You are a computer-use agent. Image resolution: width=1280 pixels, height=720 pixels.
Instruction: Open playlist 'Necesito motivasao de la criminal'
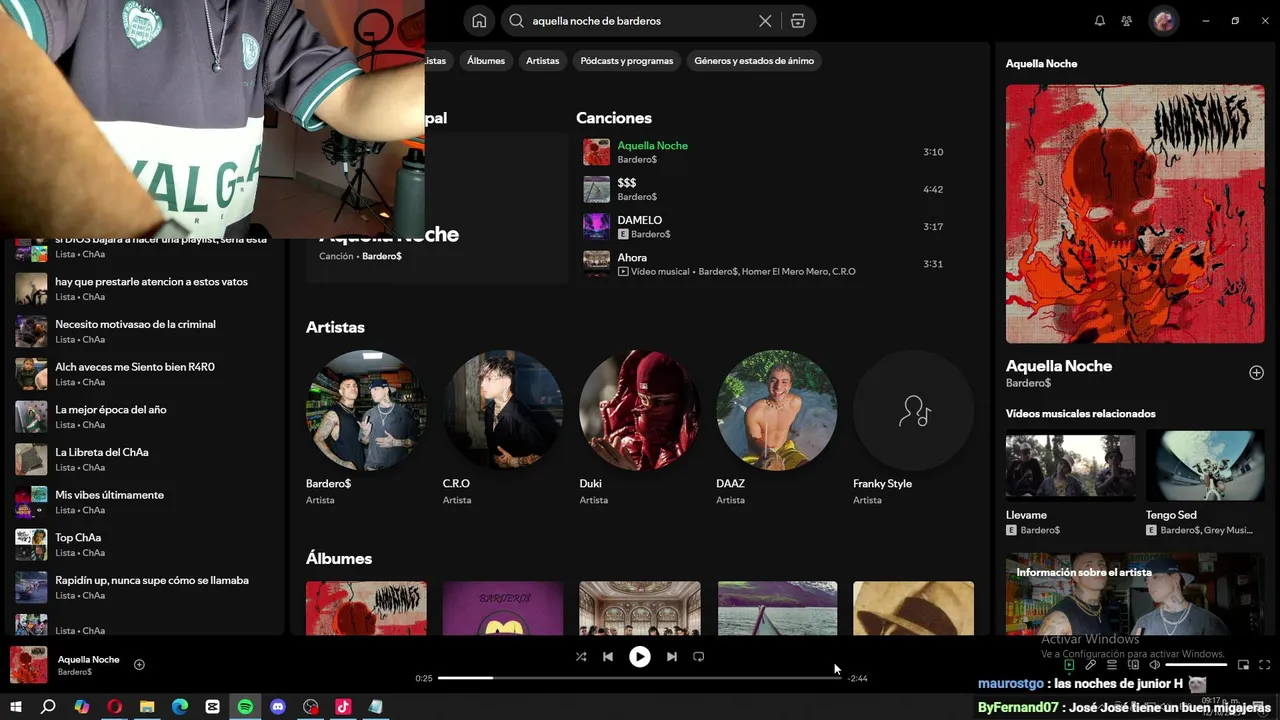pos(144,331)
